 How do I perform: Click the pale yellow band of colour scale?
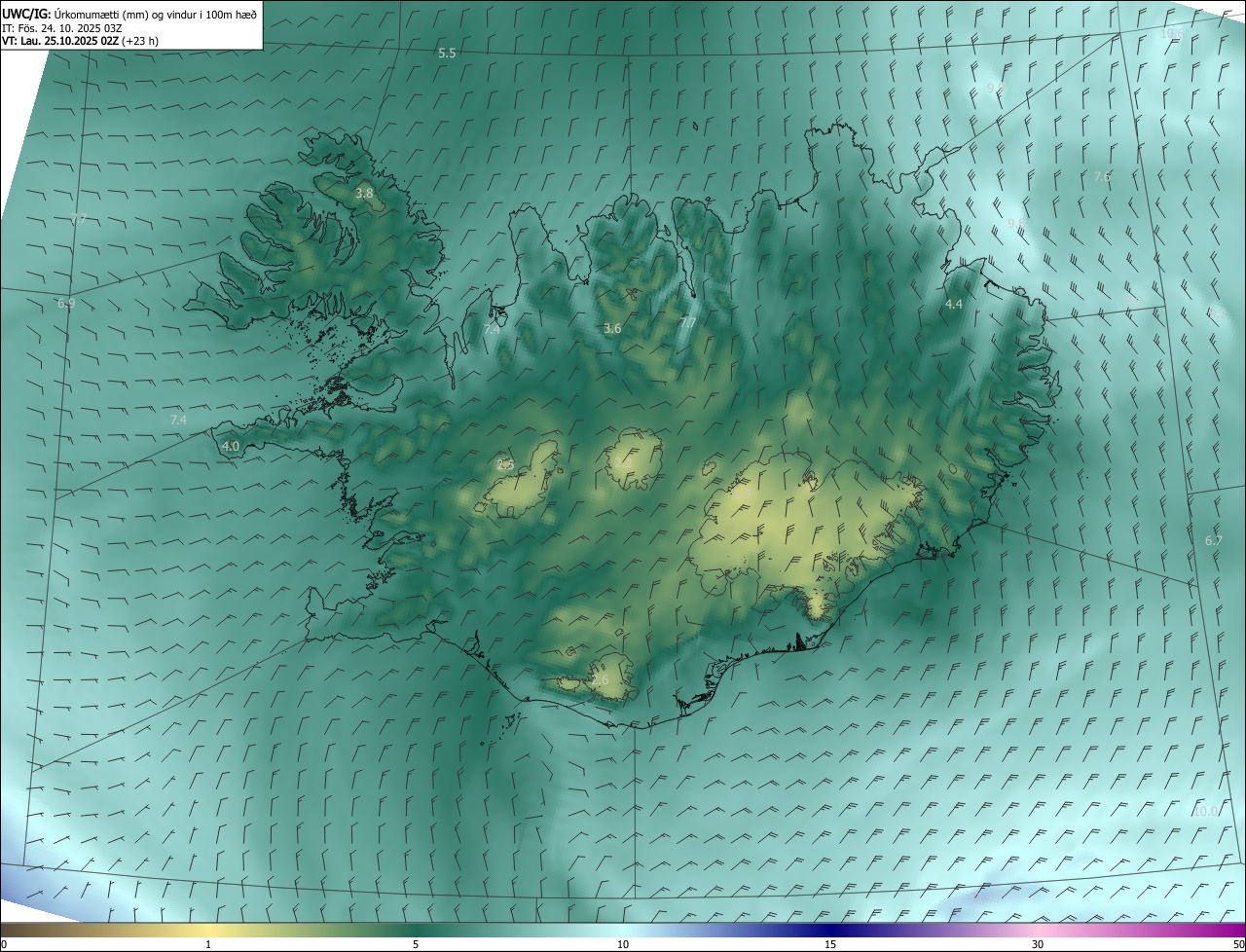(x=209, y=930)
